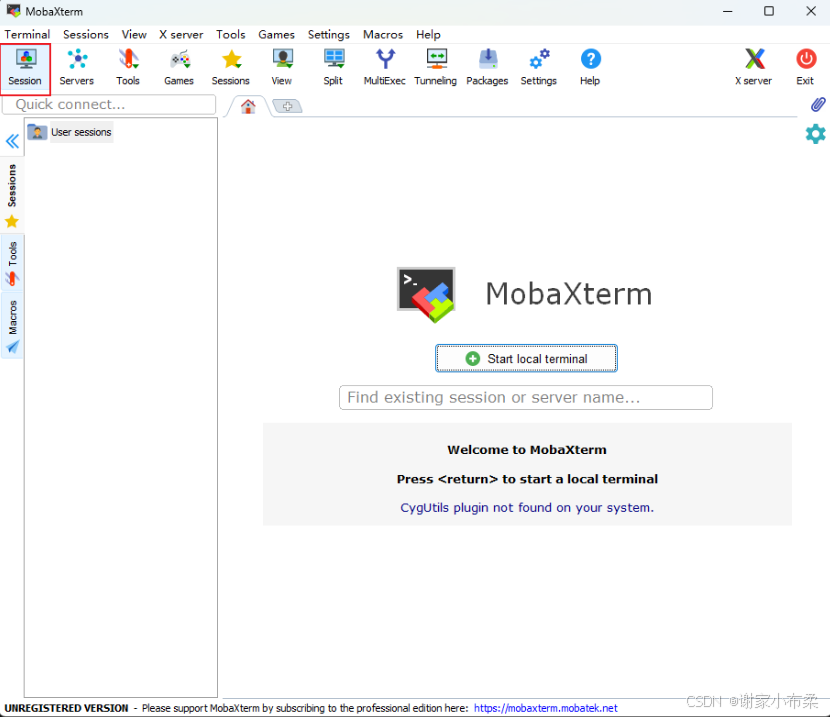Open the Games toolbar icon
The width and height of the screenshot is (830, 717).
pos(179,68)
